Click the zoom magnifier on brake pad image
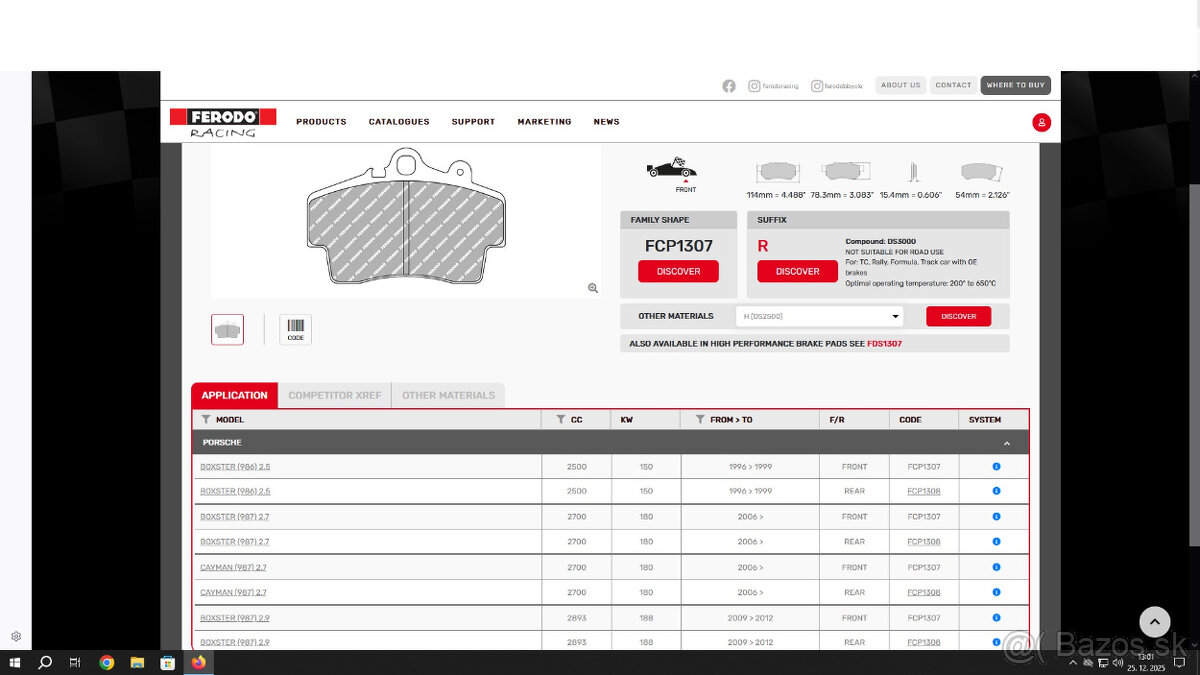This screenshot has width=1200, height=675. pos(593,288)
